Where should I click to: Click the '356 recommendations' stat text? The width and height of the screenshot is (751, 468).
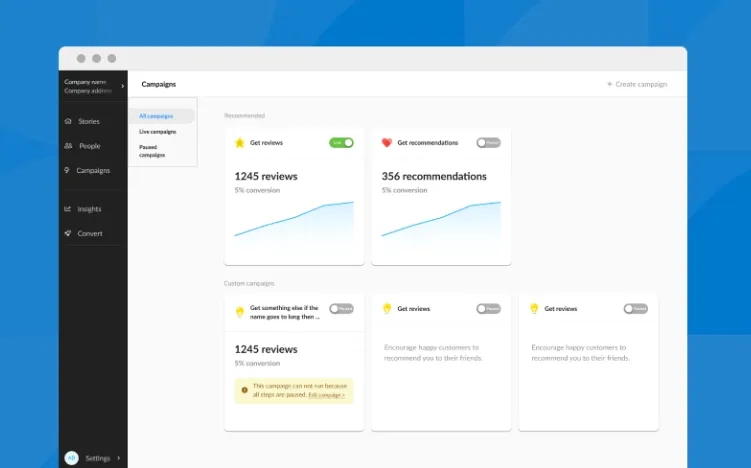tap(434, 176)
